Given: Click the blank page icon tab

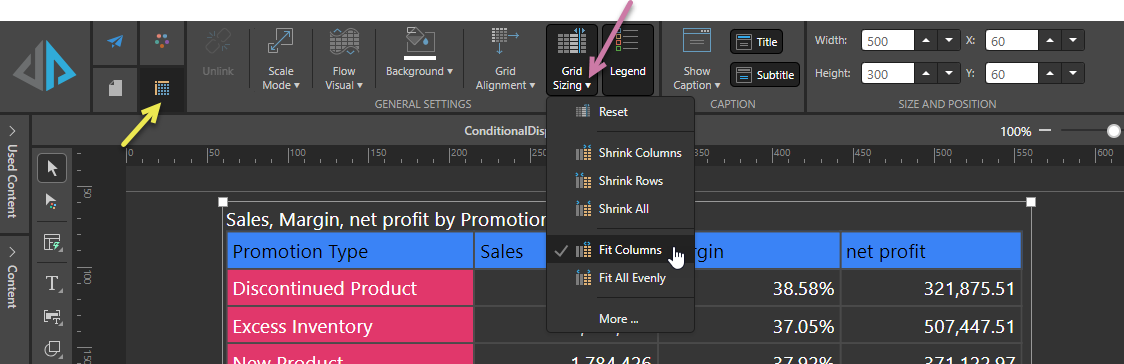Looking at the screenshot, I should [x=115, y=89].
